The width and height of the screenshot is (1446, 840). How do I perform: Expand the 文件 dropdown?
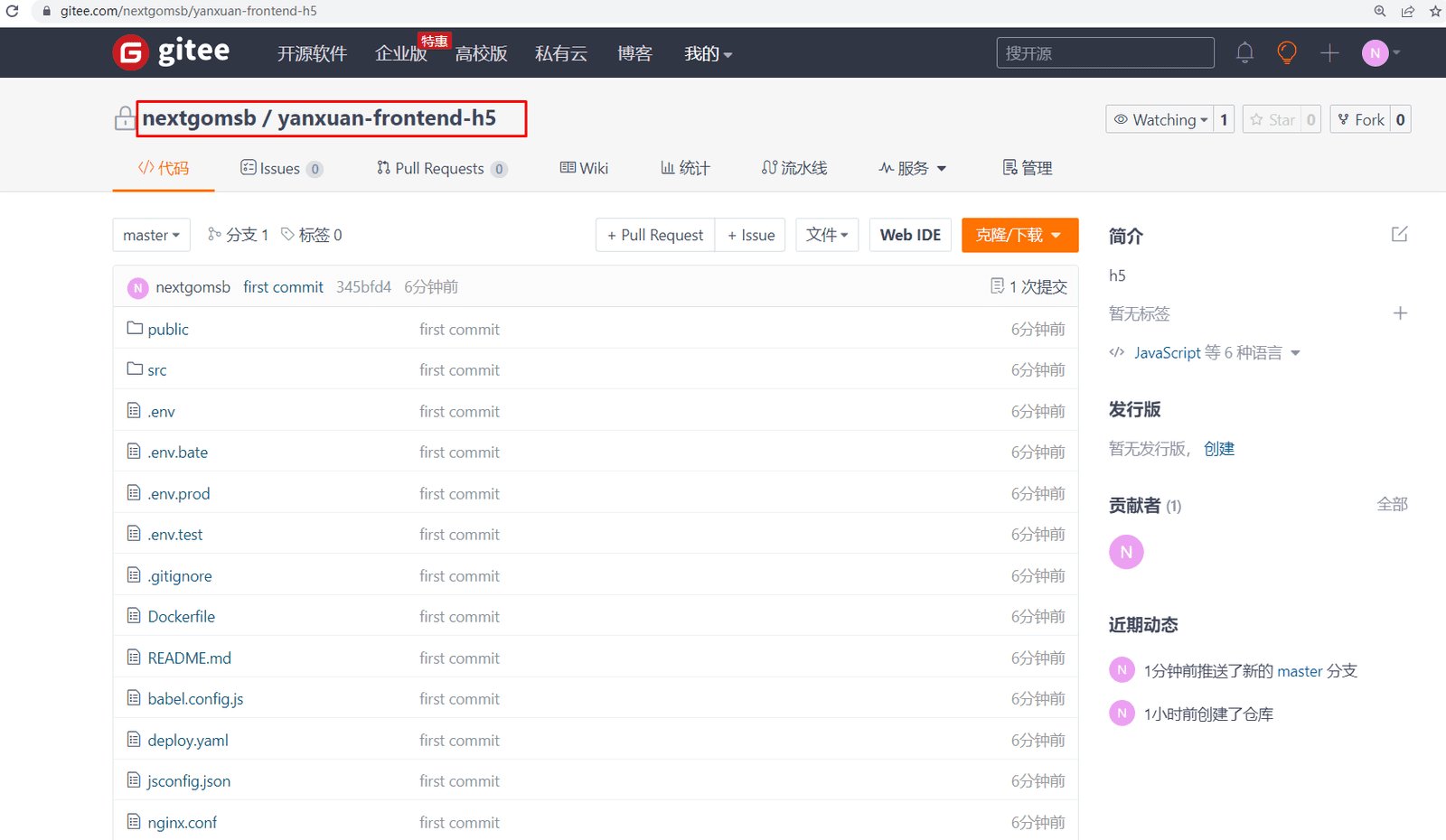click(x=827, y=235)
